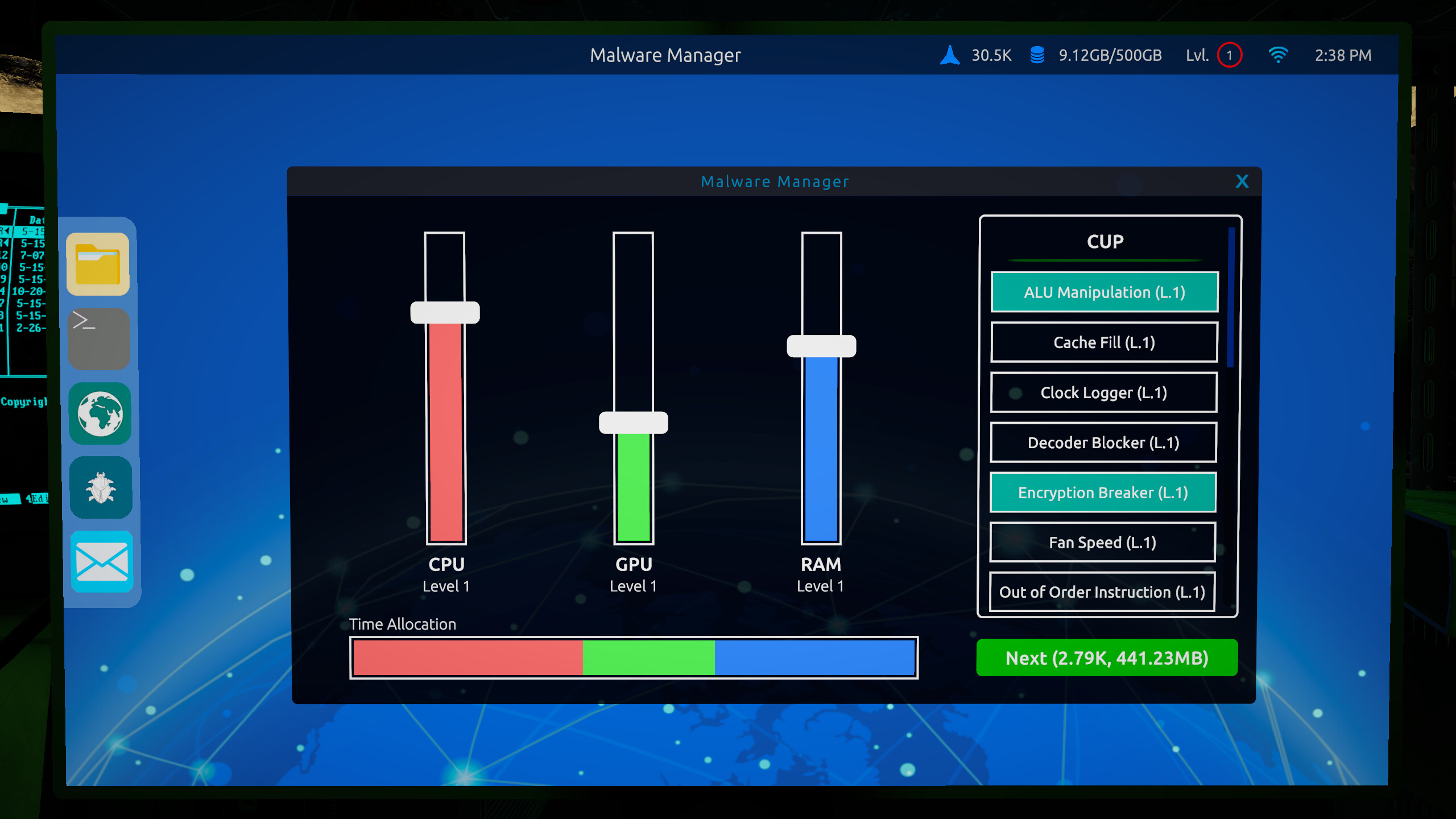The width and height of the screenshot is (1456, 819).
Task: Click the WiFi status icon
Action: [x=1279, y=55]
